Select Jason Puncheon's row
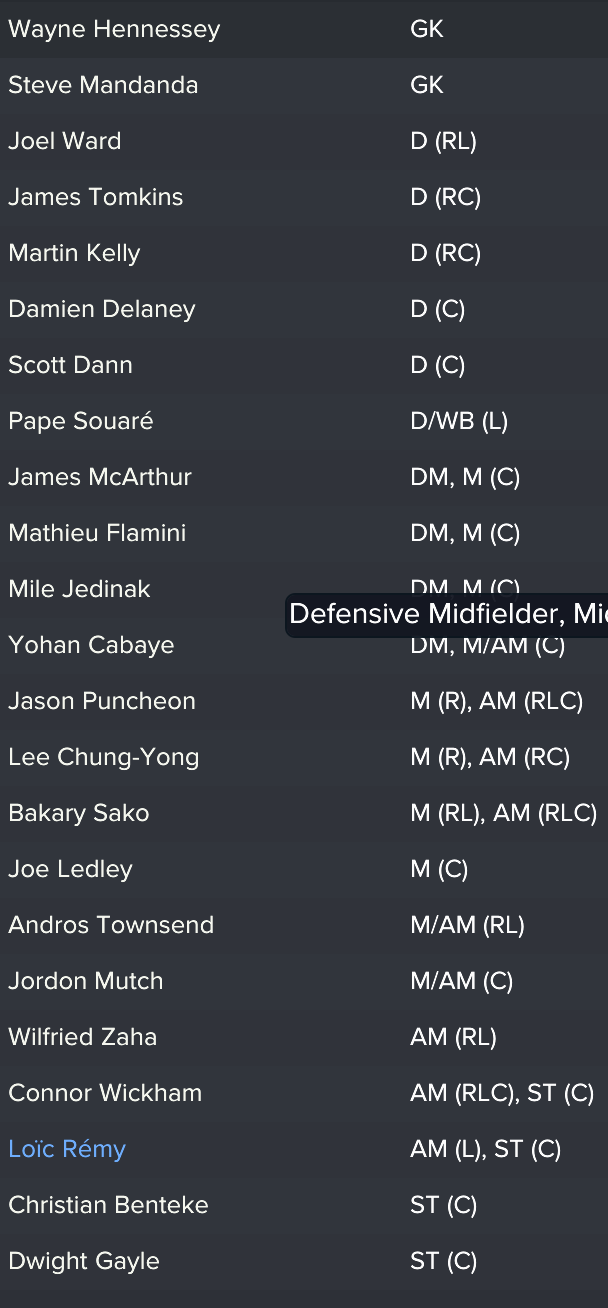 coord(102,701)
